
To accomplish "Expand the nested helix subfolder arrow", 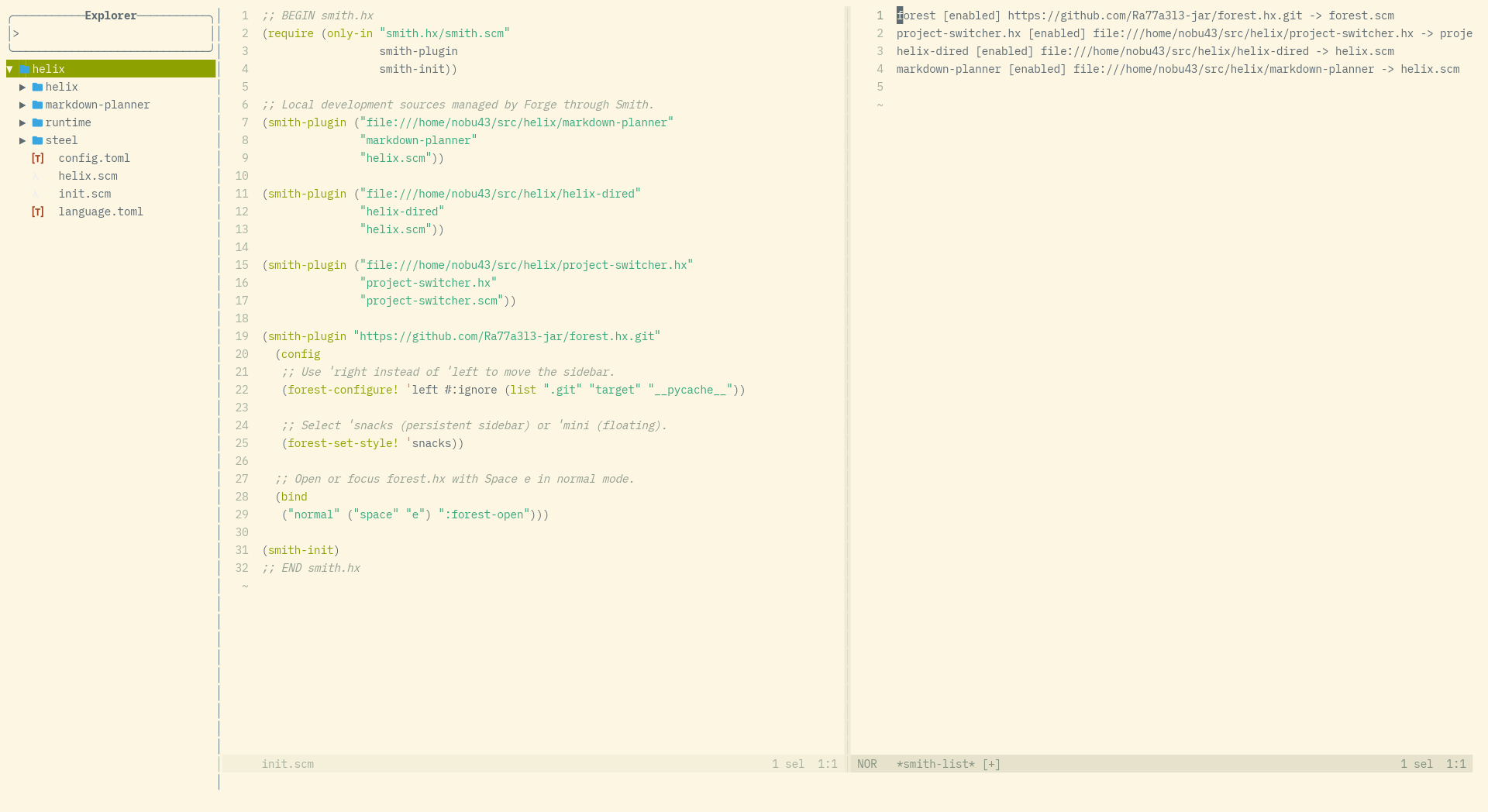I will 22,87.
